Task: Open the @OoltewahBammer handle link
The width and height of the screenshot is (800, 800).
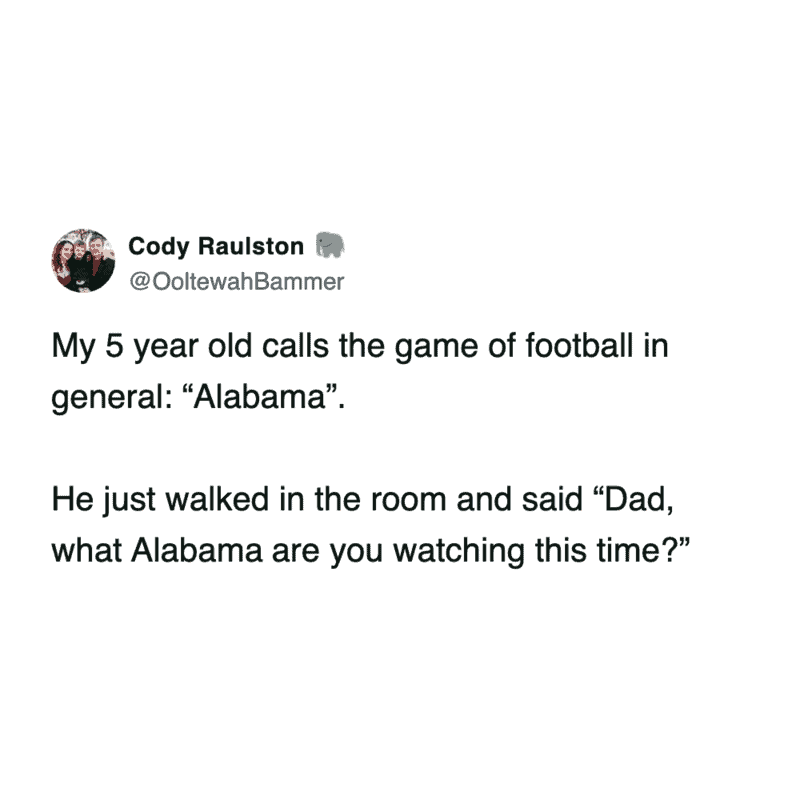Action: [x=236, y=281]
